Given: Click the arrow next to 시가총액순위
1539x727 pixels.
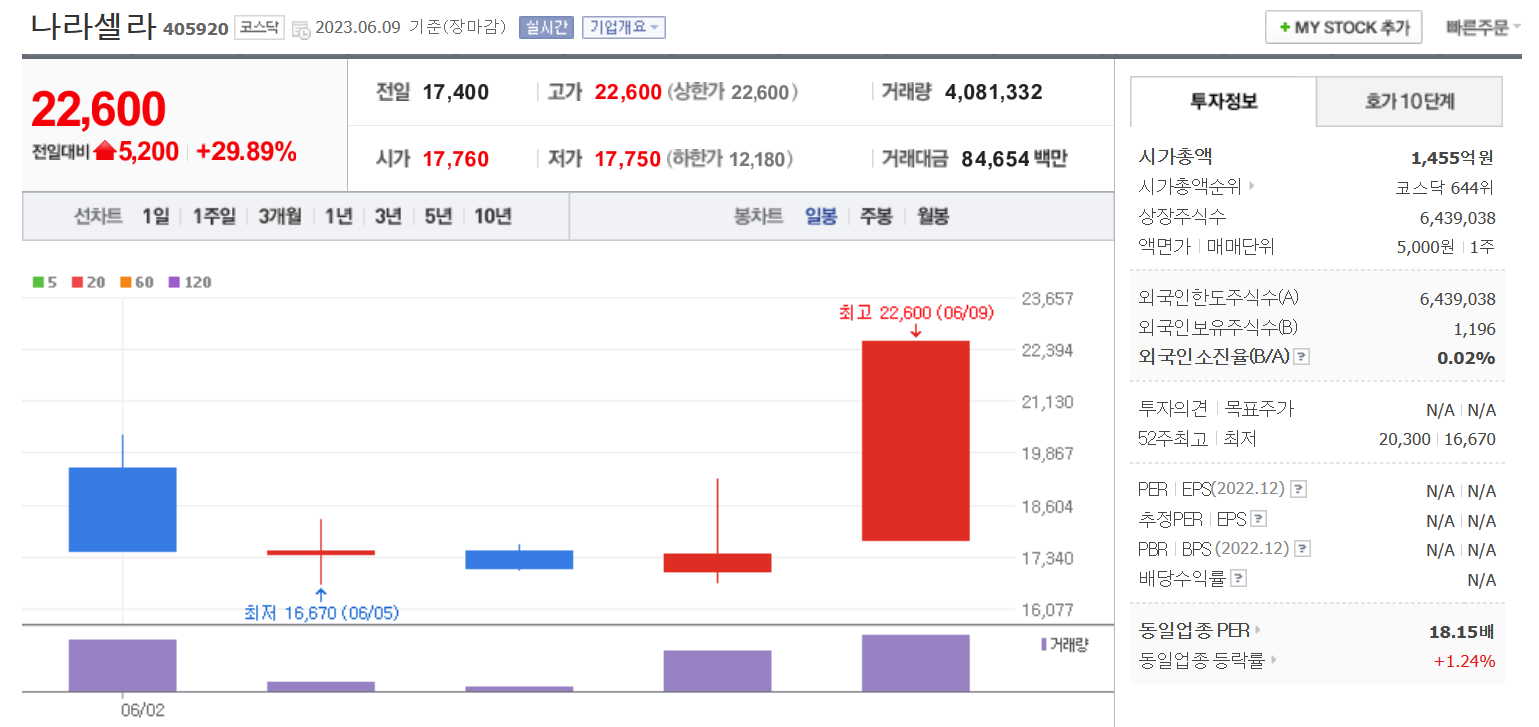Looking at the screenshot, I should [1252, 186].
